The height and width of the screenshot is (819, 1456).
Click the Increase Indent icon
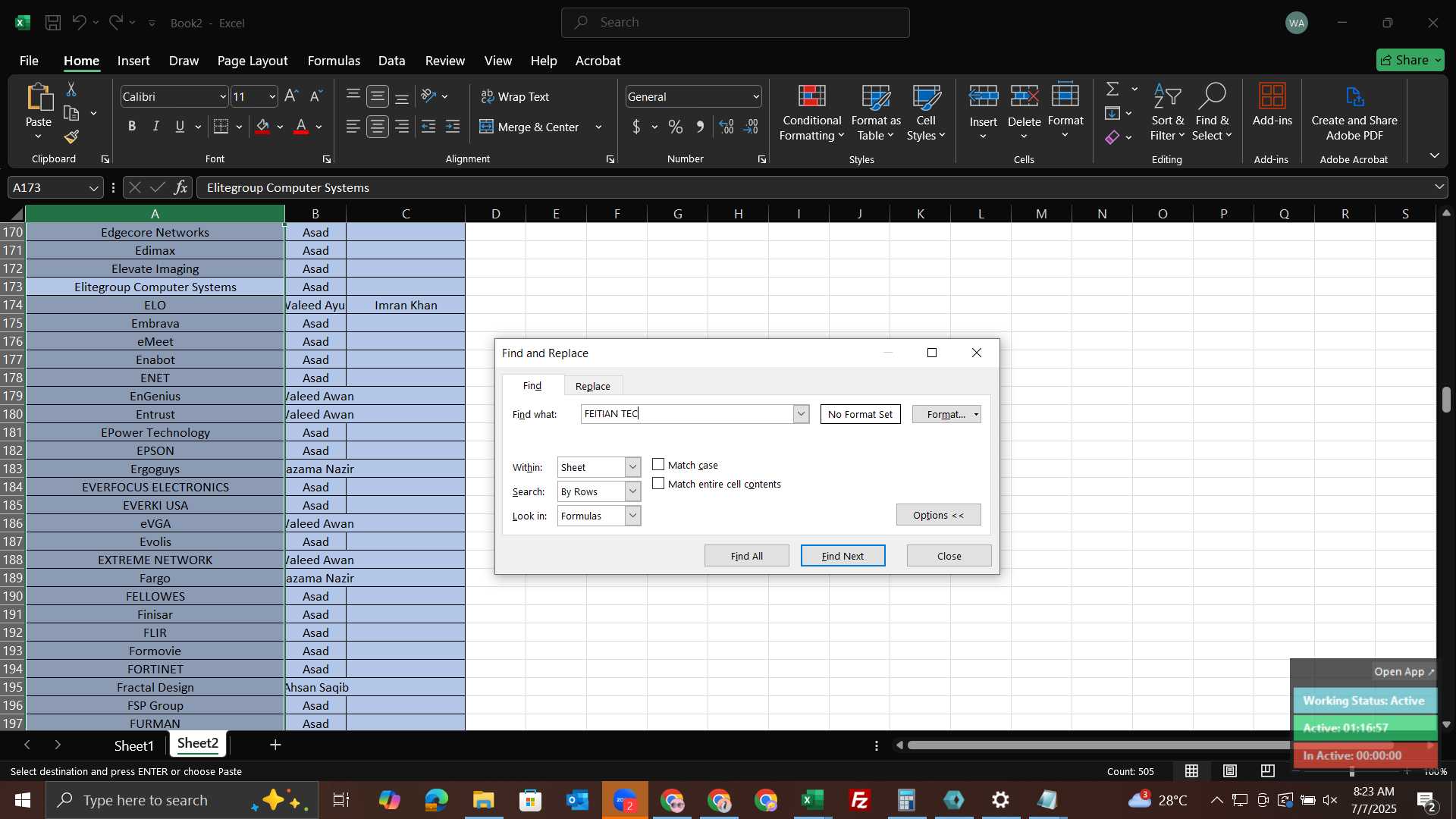[x=453, y=127]
